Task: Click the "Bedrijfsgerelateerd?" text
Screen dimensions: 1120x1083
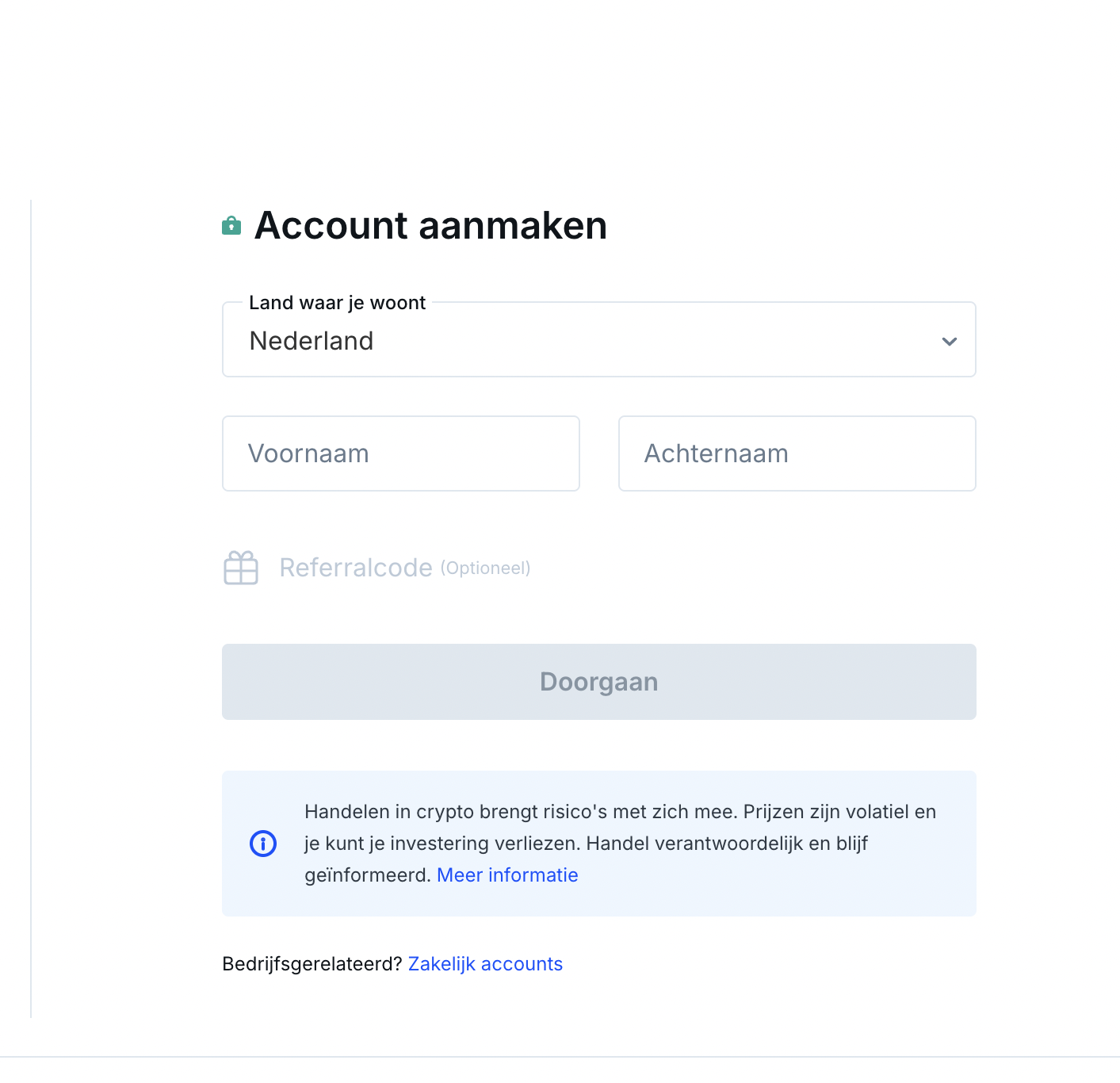Action: point(312,964)
